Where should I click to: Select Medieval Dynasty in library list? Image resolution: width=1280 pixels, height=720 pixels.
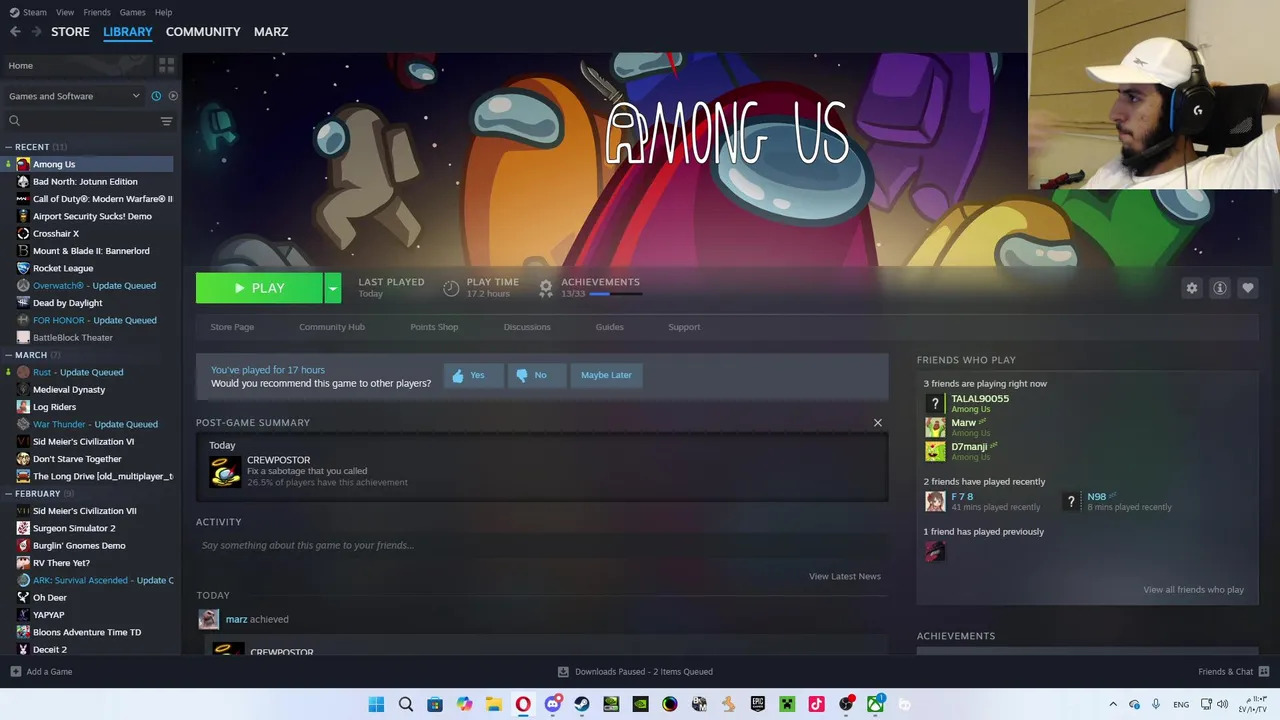(69, 389)
